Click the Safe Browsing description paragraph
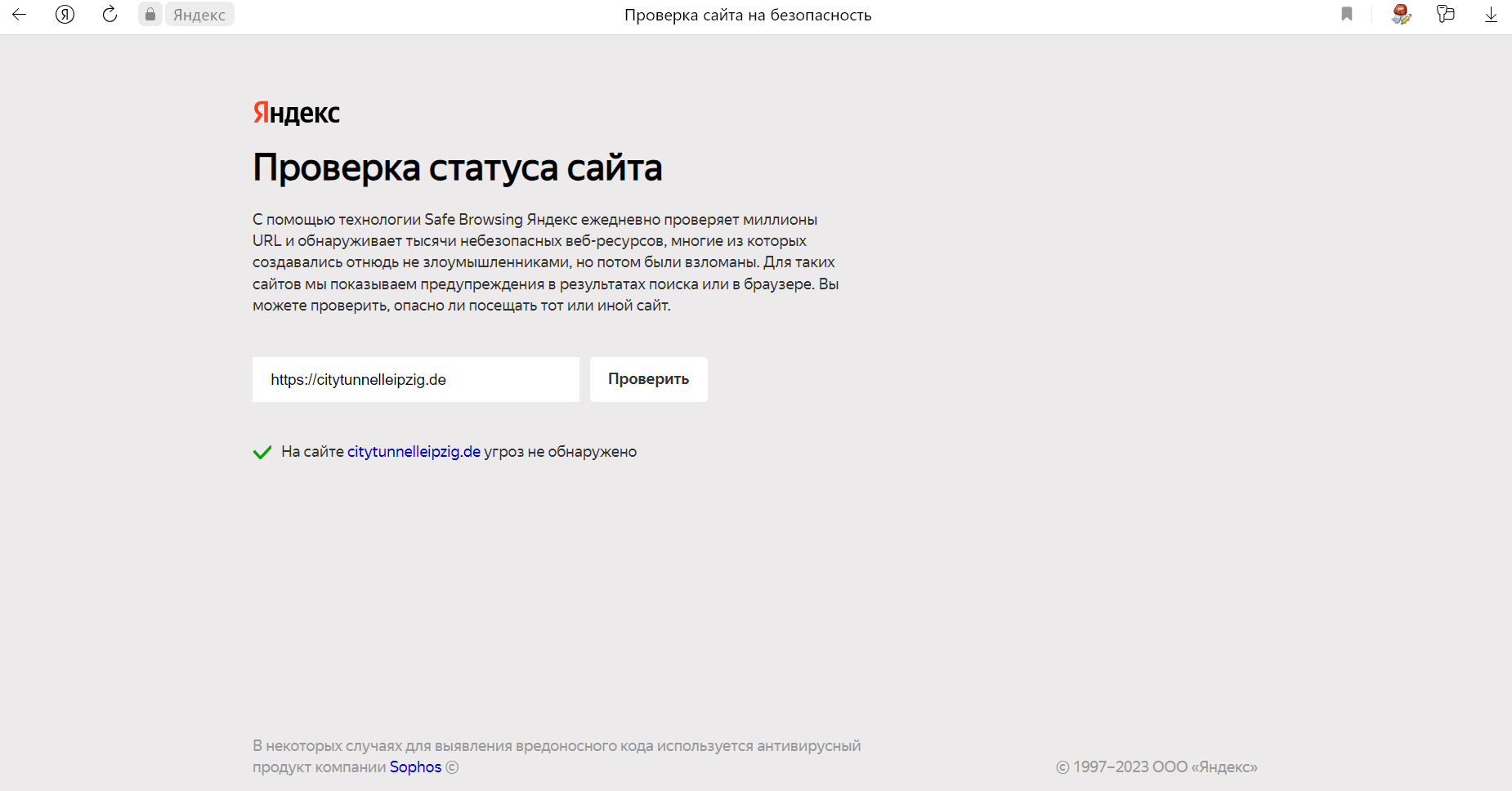This screenshot has height=791, width=1512. coord(545,262)
